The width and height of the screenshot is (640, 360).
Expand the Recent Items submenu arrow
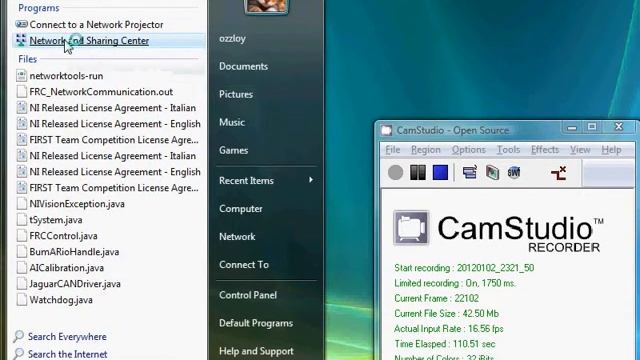coord(311,180)
